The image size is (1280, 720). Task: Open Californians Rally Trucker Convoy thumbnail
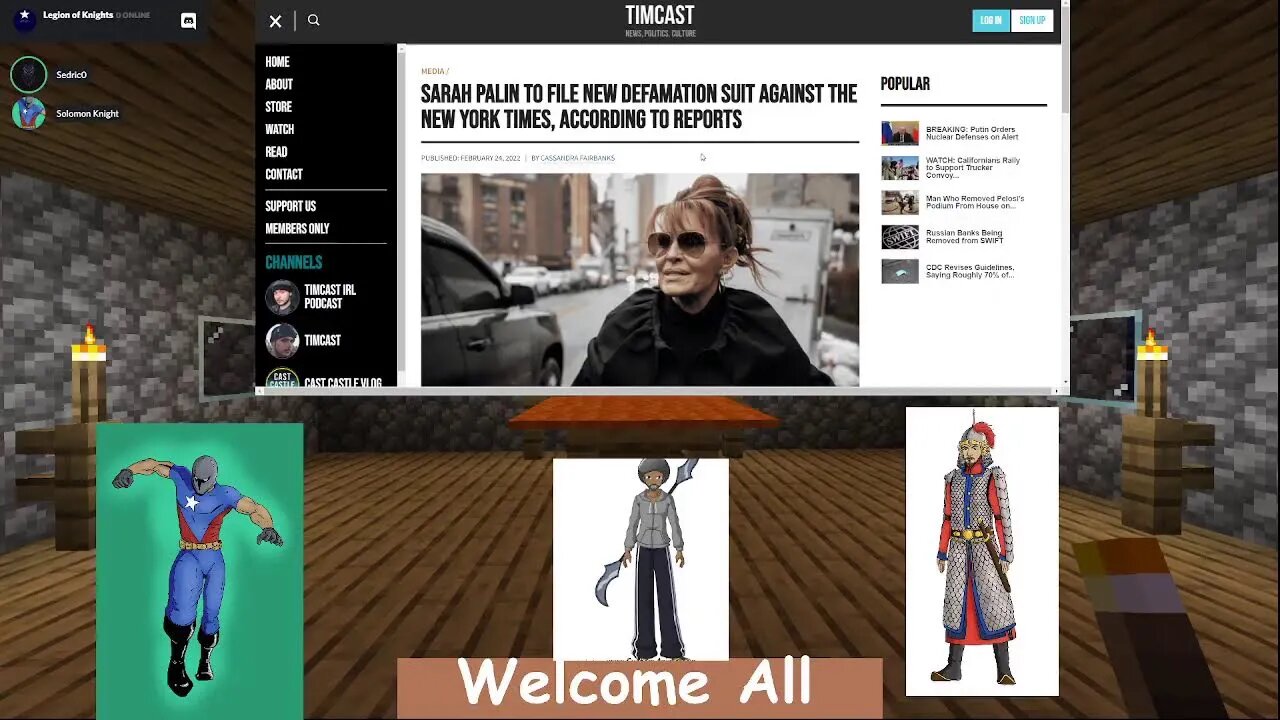coord(899,168)
